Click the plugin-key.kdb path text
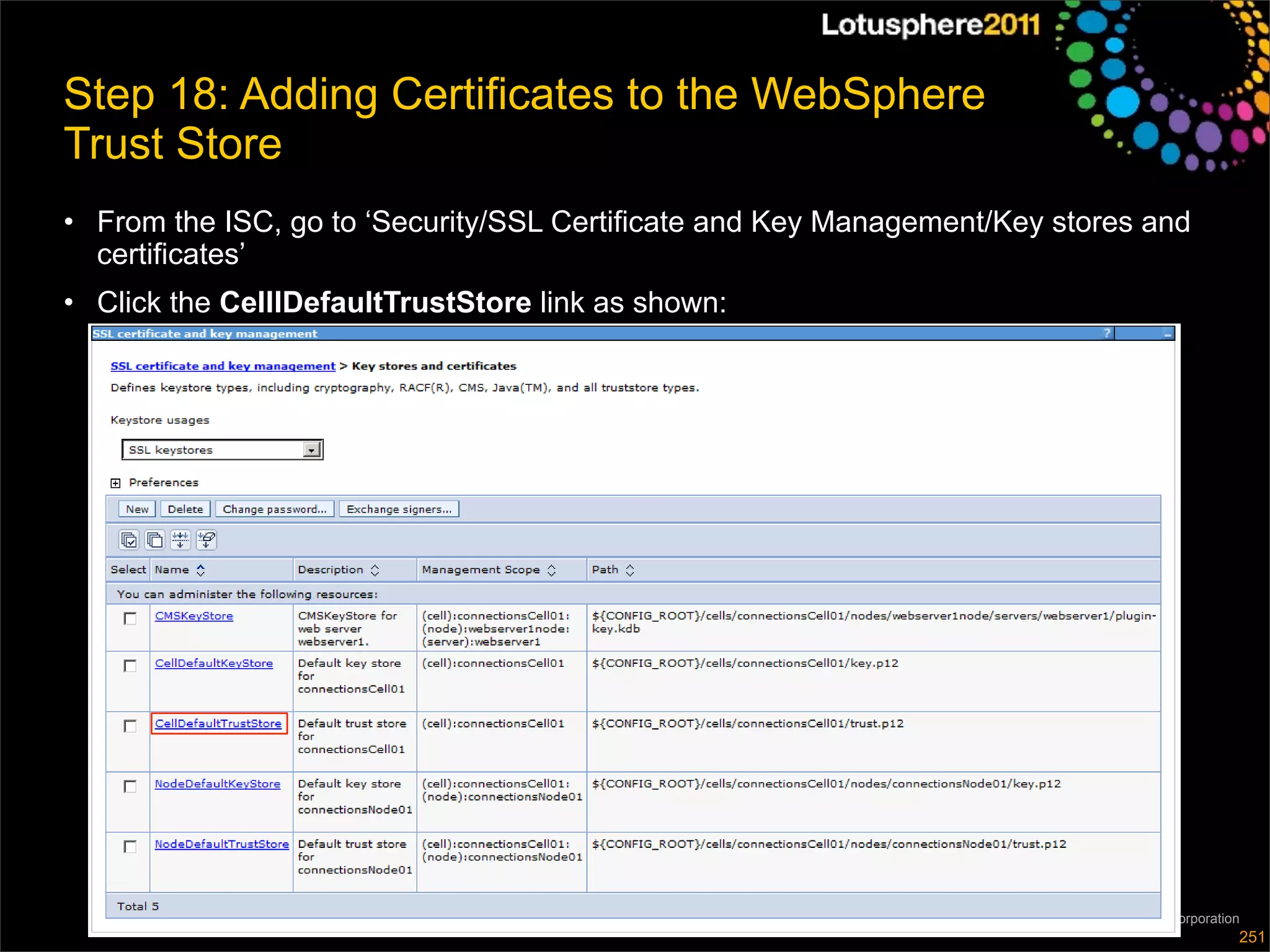Image resolution: width=1270 pixels, height=952 pixels. click(874, 622)
